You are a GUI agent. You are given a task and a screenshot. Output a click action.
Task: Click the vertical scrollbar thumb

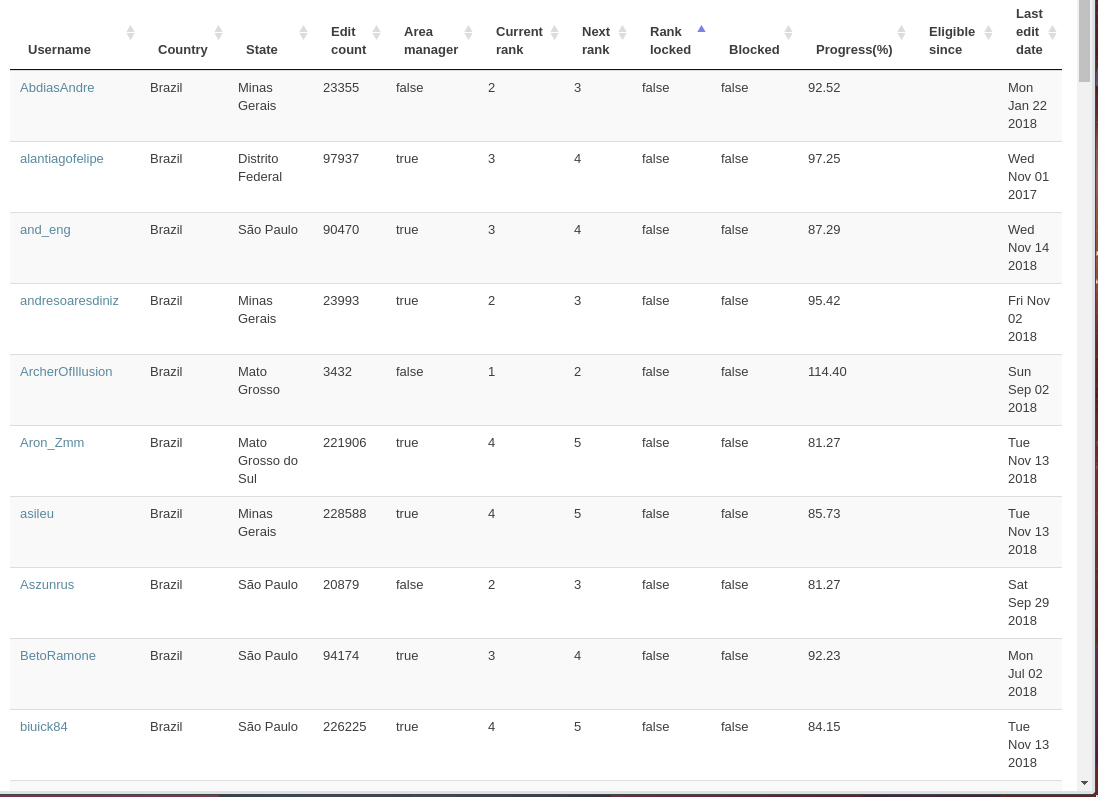1084,40
